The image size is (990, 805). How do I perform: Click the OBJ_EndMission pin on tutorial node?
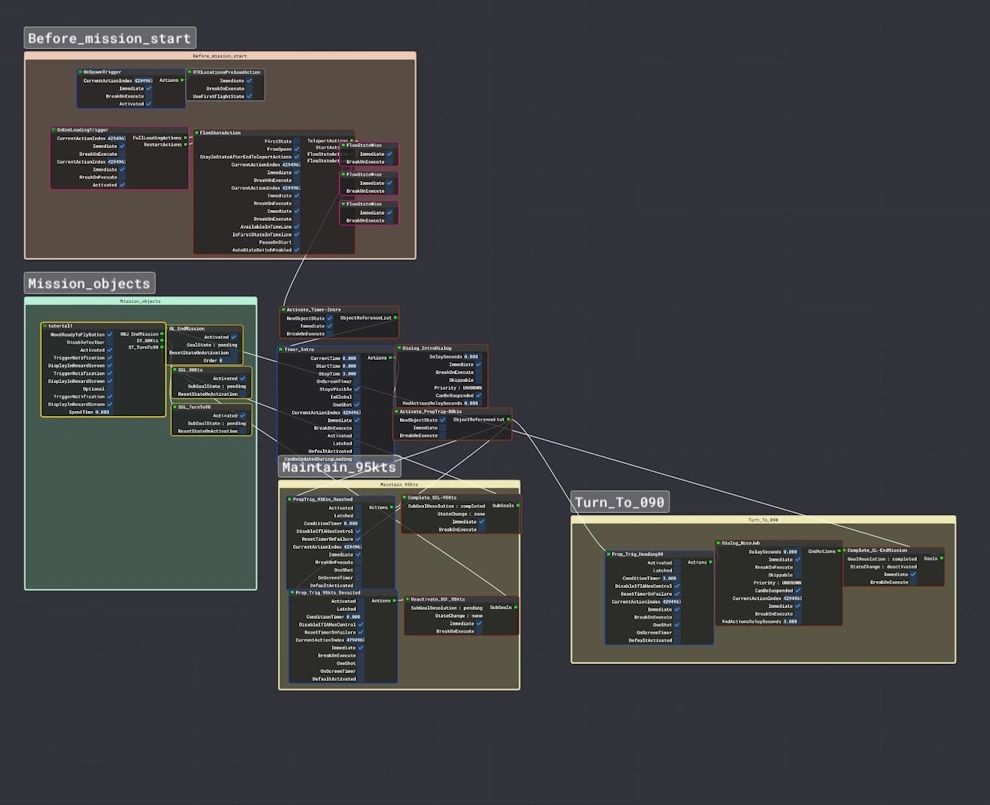coord(162,334)
